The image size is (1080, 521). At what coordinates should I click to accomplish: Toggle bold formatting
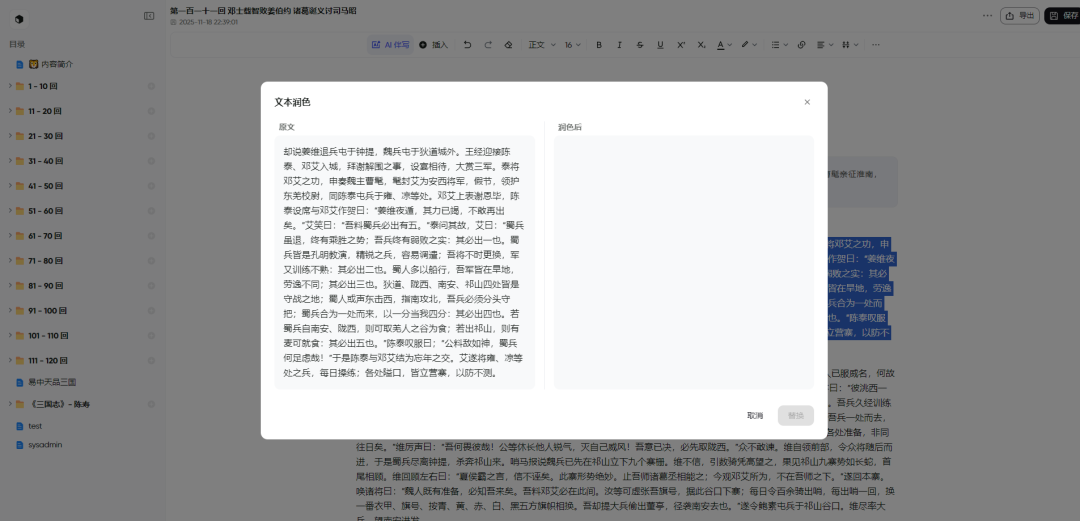pyautogui.click(x=599, y=45)
